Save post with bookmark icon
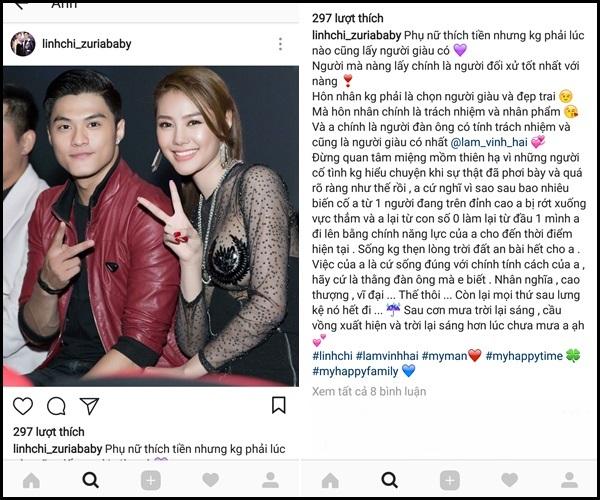Viewport: 600px width, 500px height. (x=279, y=405)
